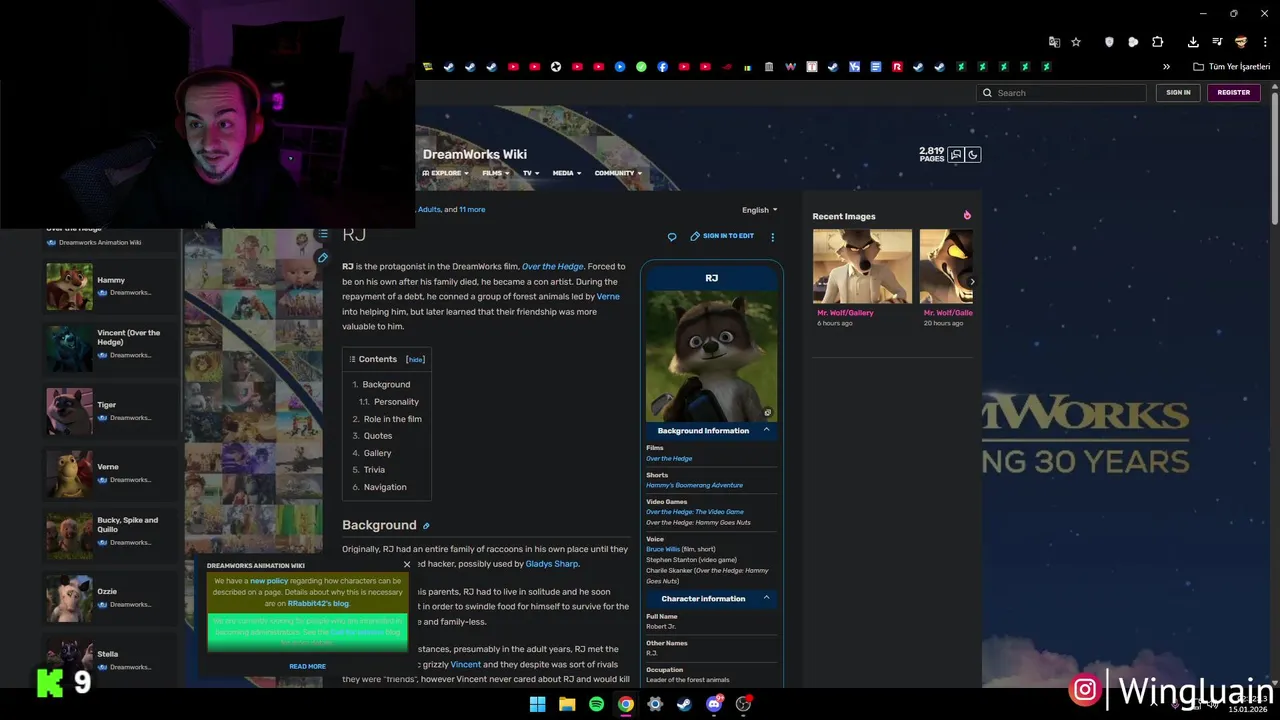Click the list icon above the side rail
Screen dimensions: 1280x720
click(322, 234)
